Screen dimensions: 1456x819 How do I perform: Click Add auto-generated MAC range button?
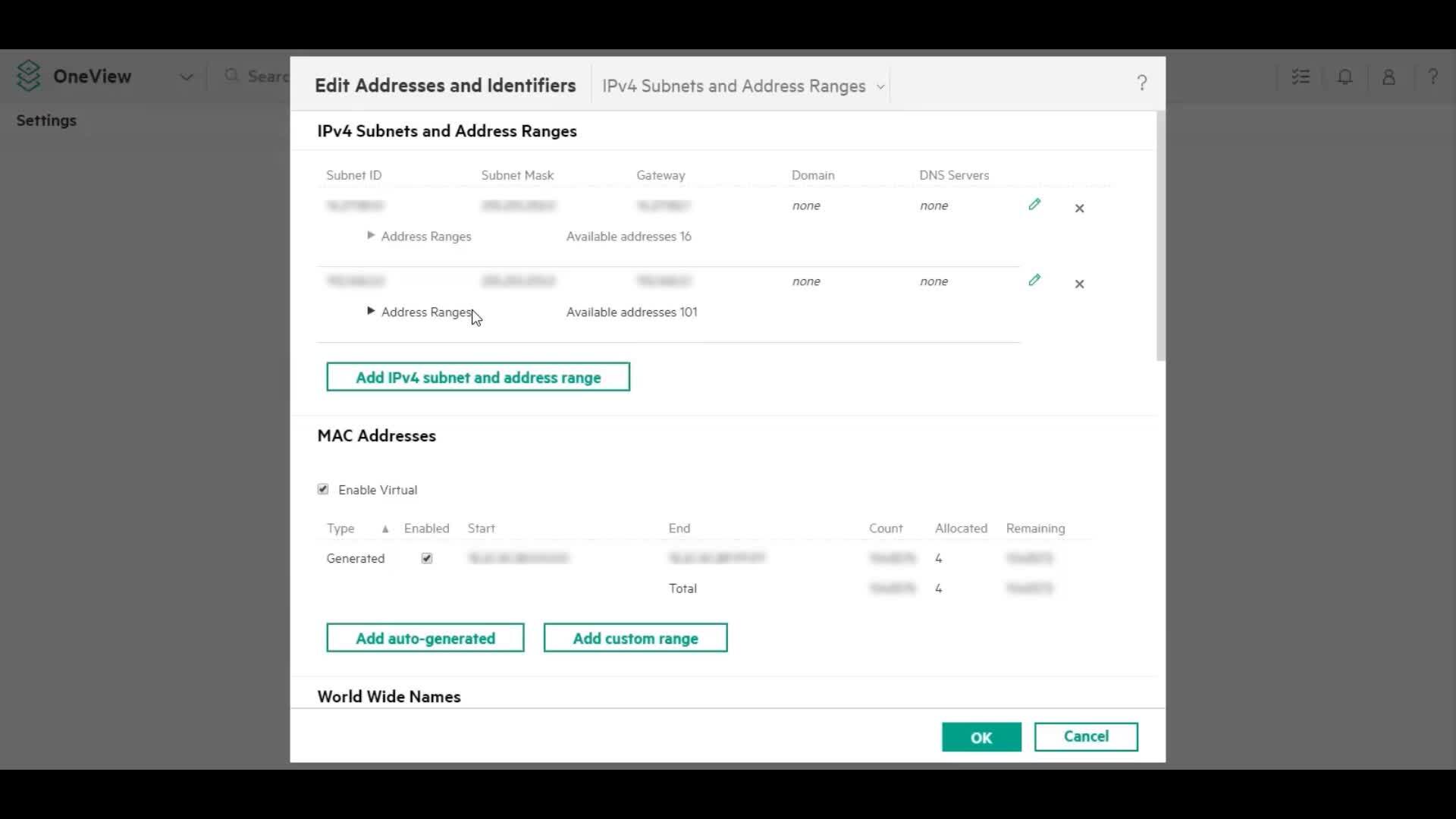point(425,638)
